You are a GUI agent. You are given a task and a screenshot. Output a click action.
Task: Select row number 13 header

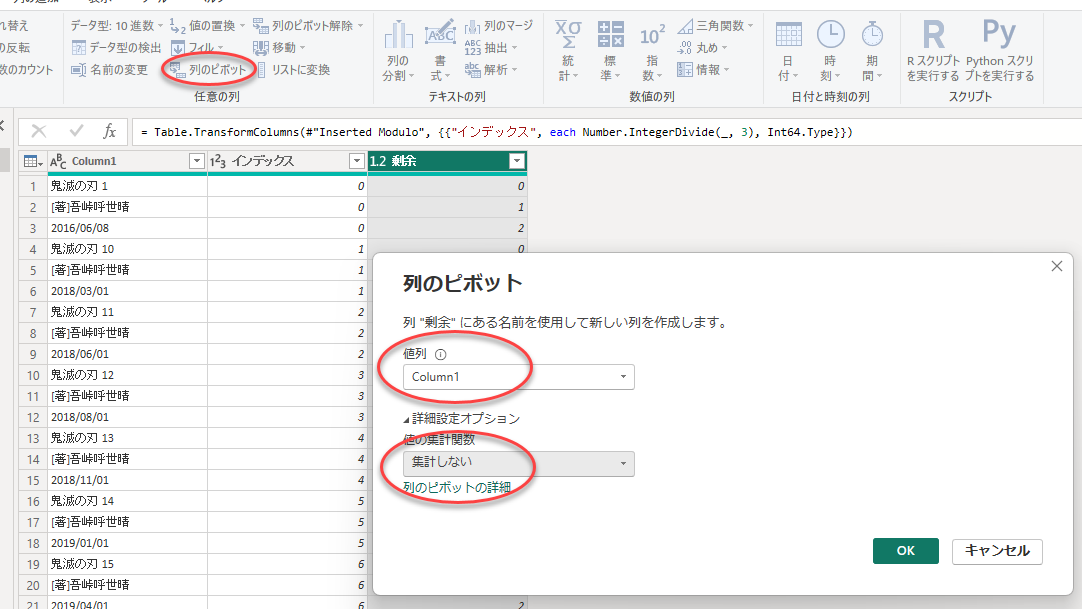(x=32, y=438)
